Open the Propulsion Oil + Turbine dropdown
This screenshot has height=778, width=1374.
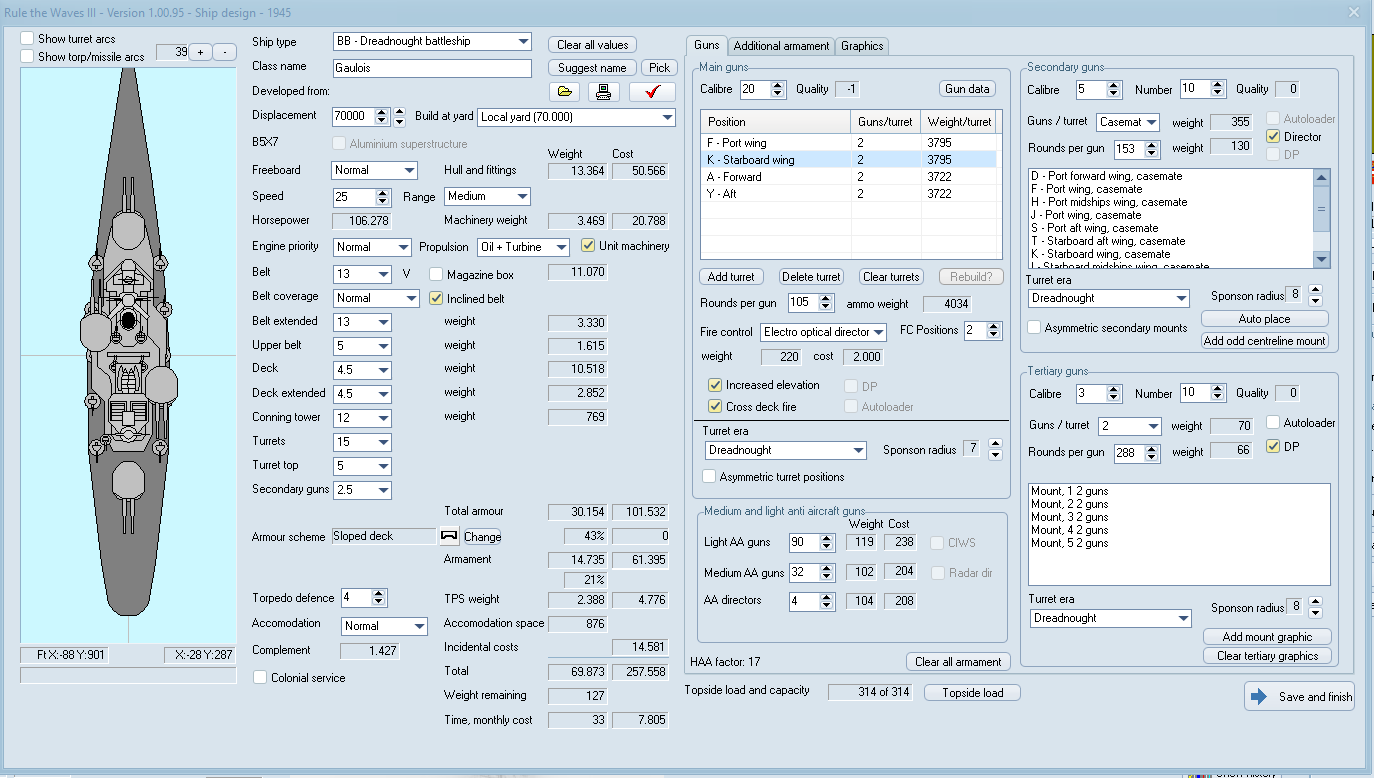pyautogui.click(x=563, y=247)
